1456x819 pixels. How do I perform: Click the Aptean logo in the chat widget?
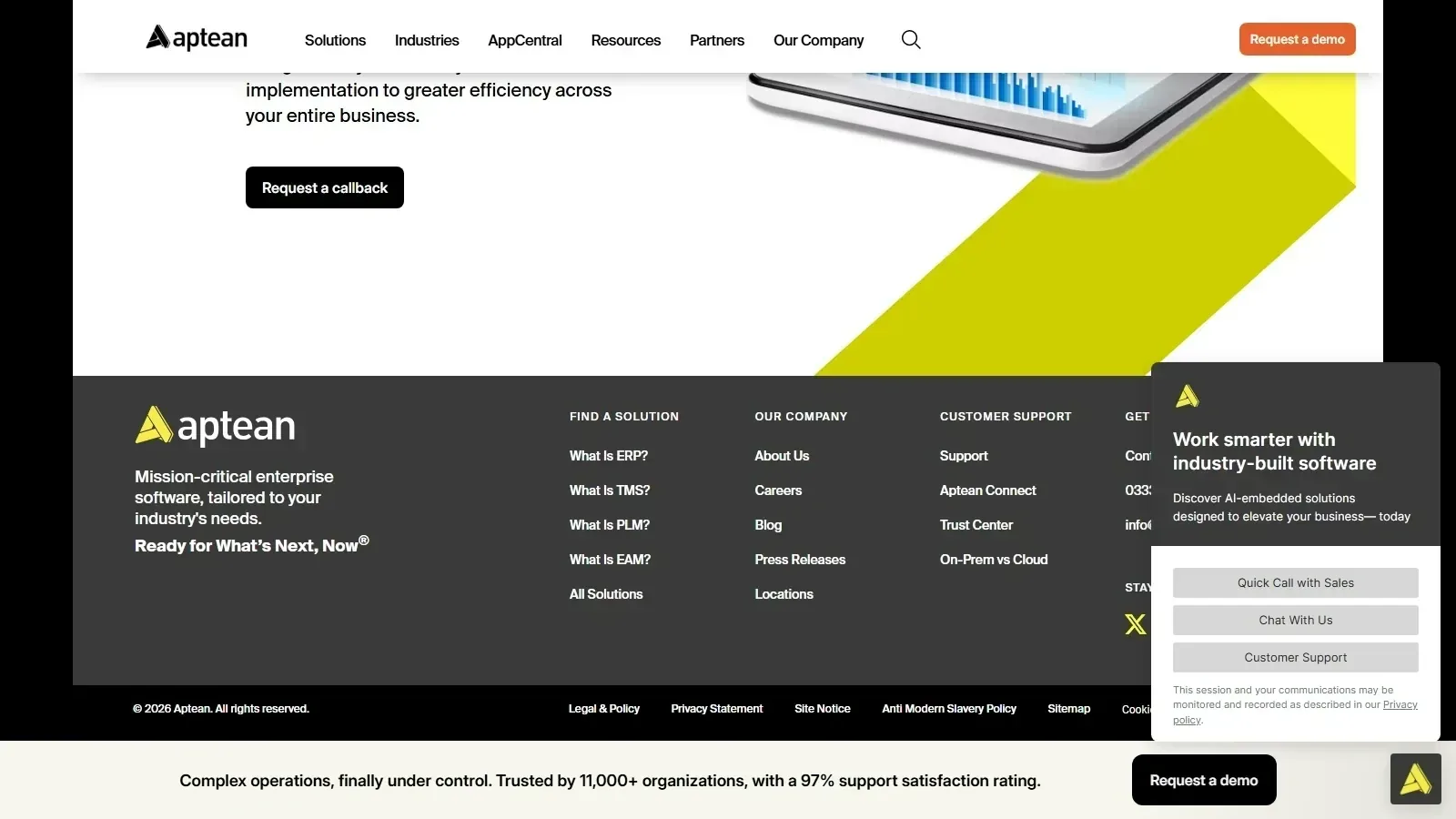point(1188,396)
